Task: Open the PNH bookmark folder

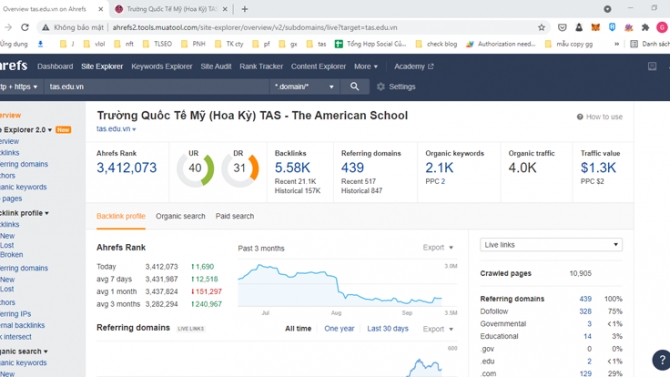Action: [x=193, y=44]
